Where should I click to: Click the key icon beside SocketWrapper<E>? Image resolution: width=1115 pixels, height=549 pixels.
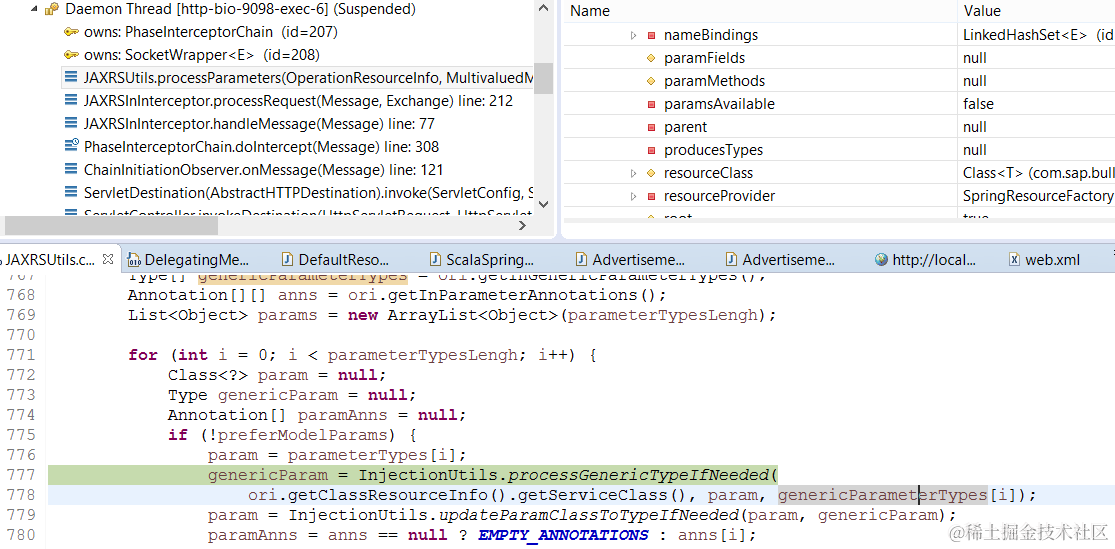pyautogui.click(x=70, y=55)
